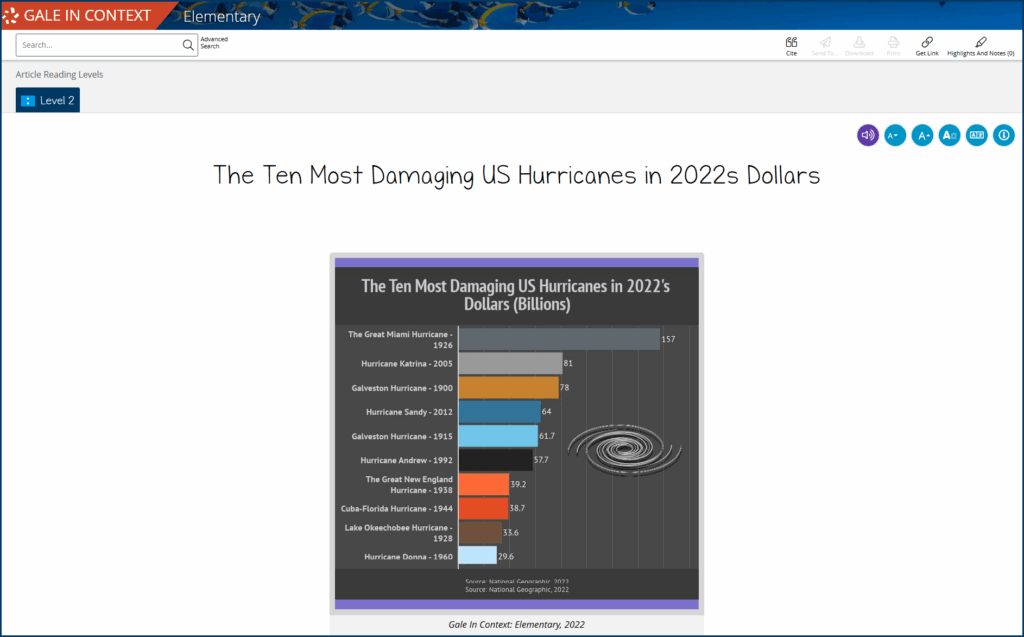The image size is (1024, 637).
Task: Select the Level 2 reading level tab
Action: (x=48, y=100)
